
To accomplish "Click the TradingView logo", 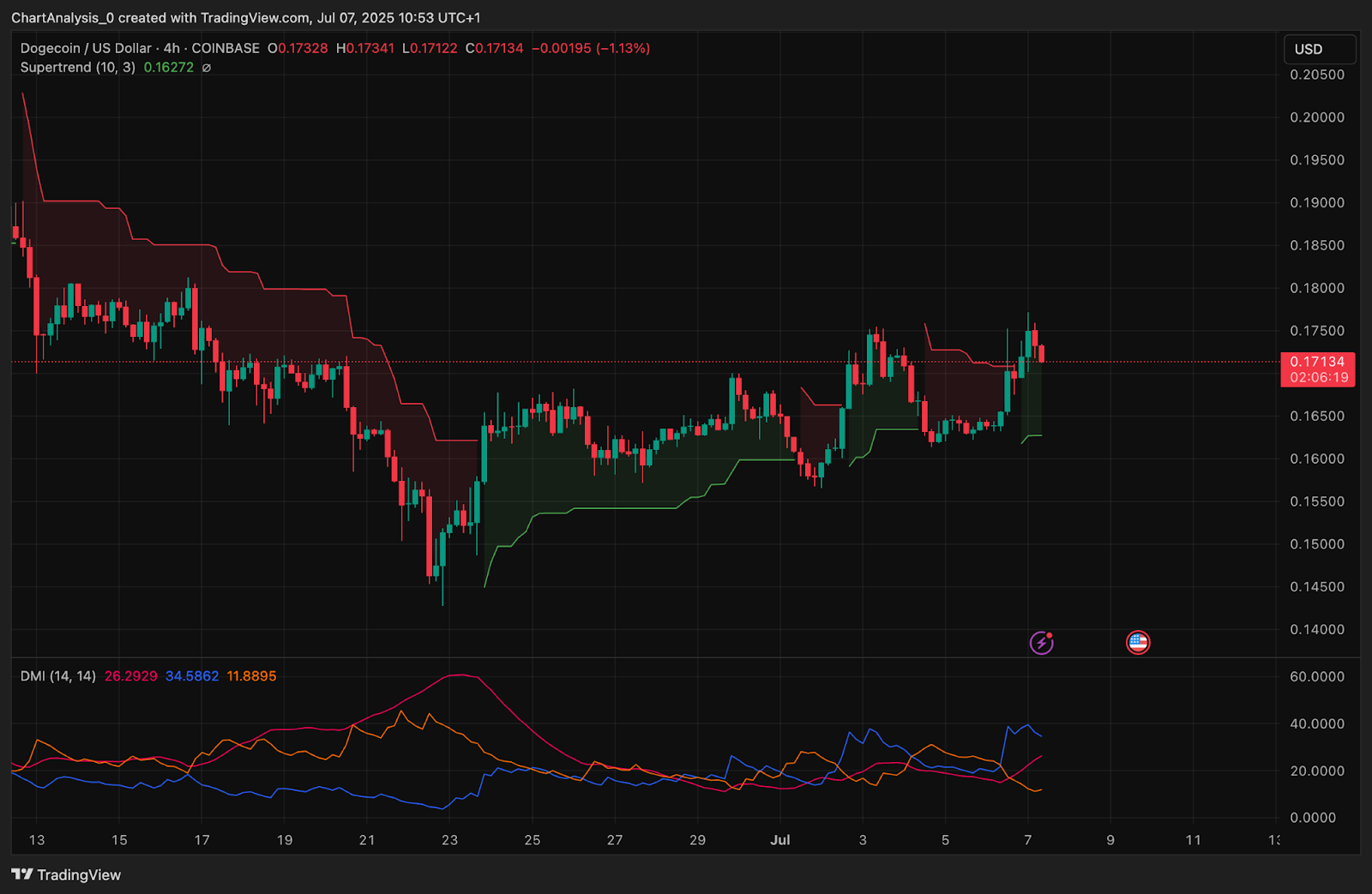I will click(x=66, y=874).
